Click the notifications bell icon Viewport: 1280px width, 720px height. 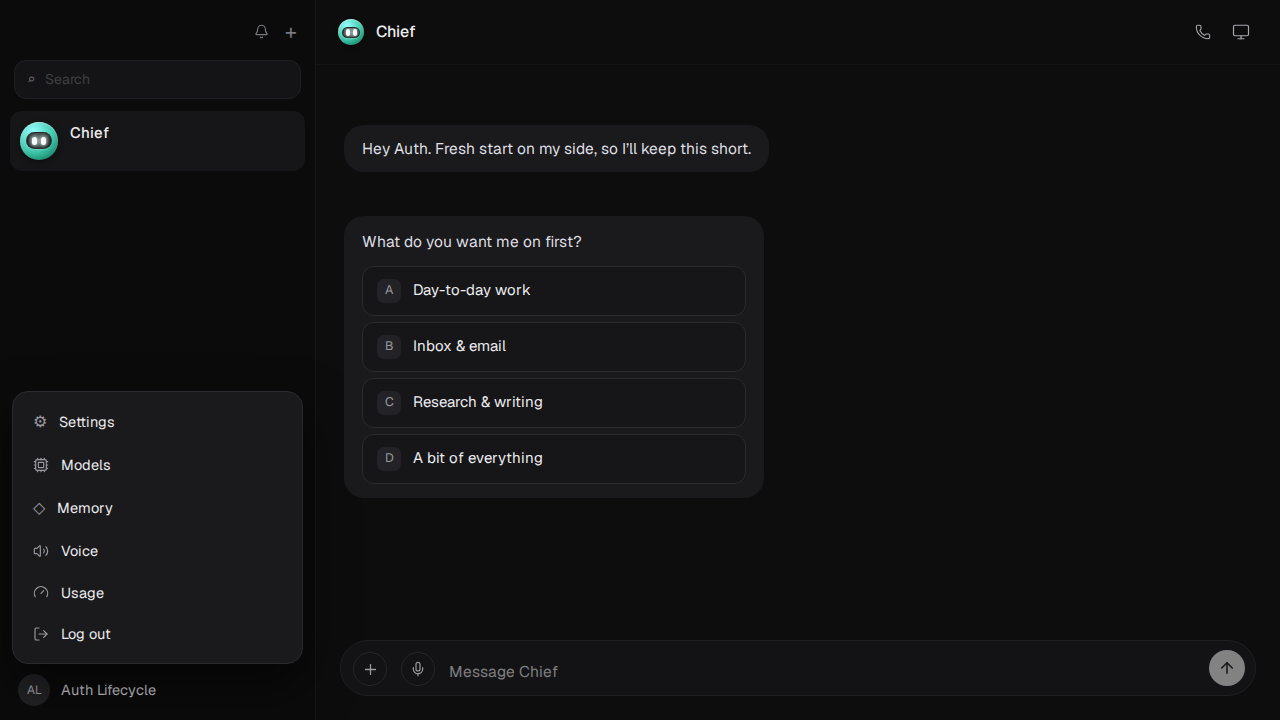pyautogui.click(x=261, y=32)
